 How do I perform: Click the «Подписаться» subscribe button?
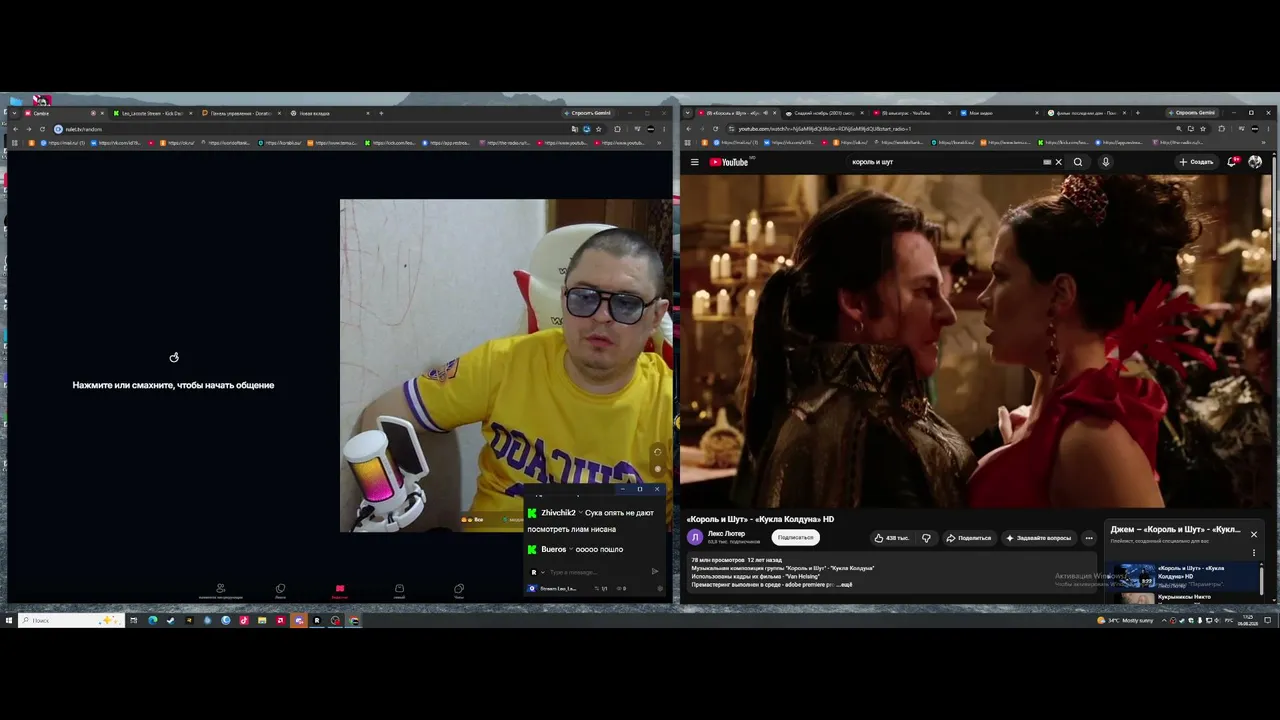(796, 538)
